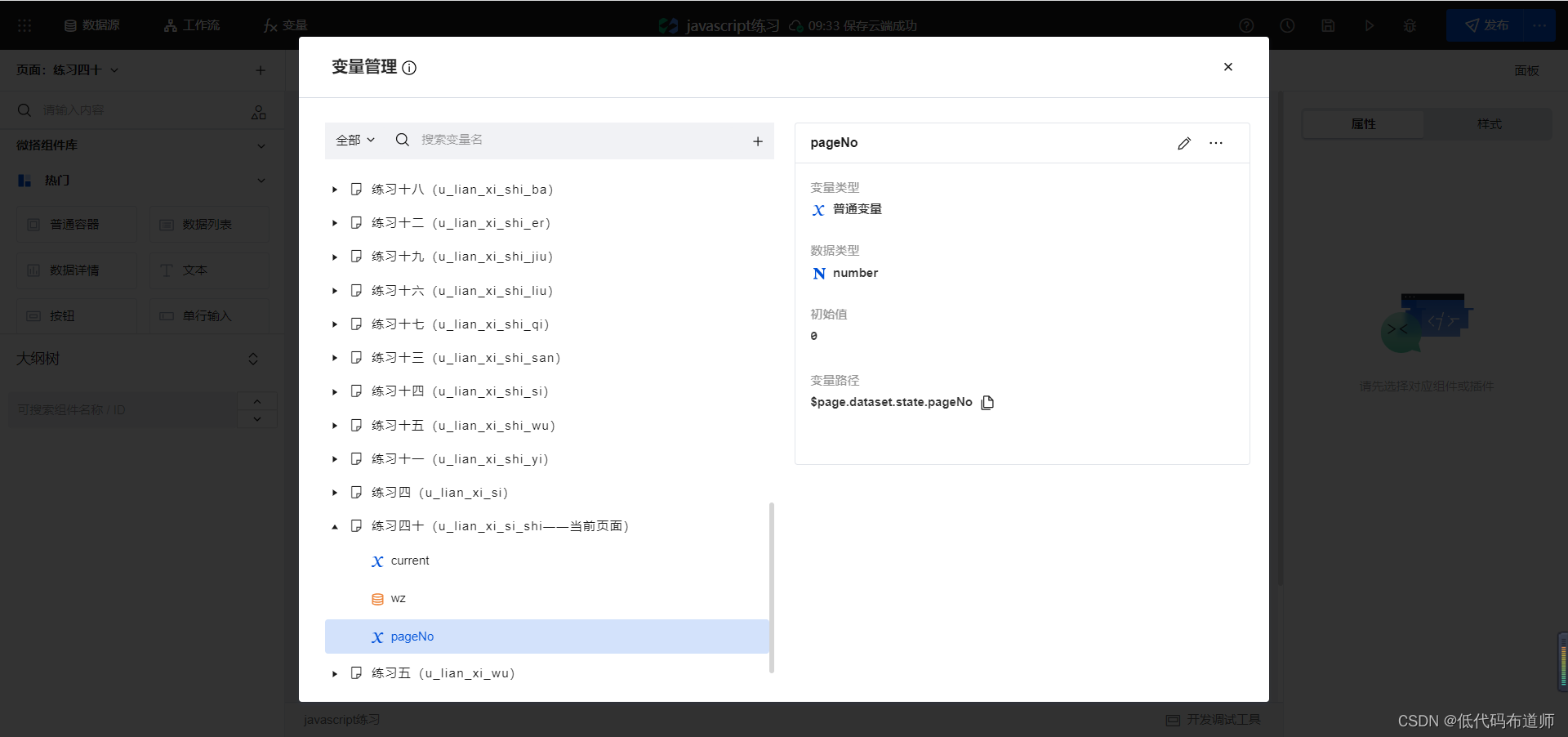Click the wz database icon
This screenshot has width=1568, height=737.
pos(377,599)
